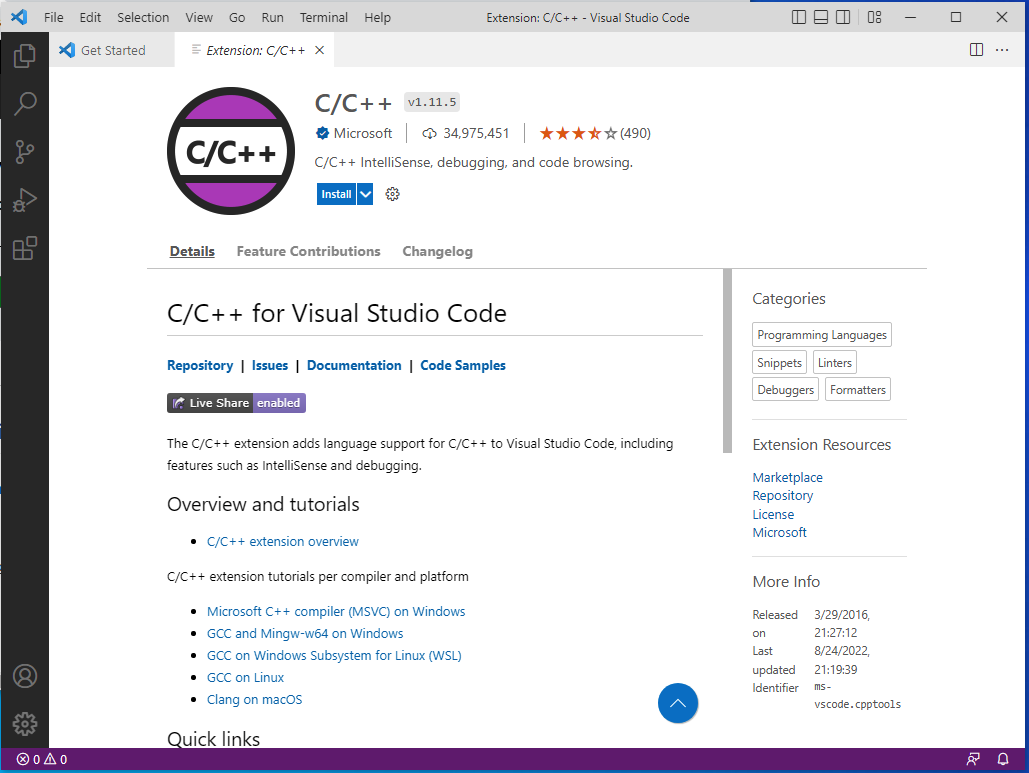
Task: Open the Accounts icon in activity bar
Action: [x=24, y=676]
